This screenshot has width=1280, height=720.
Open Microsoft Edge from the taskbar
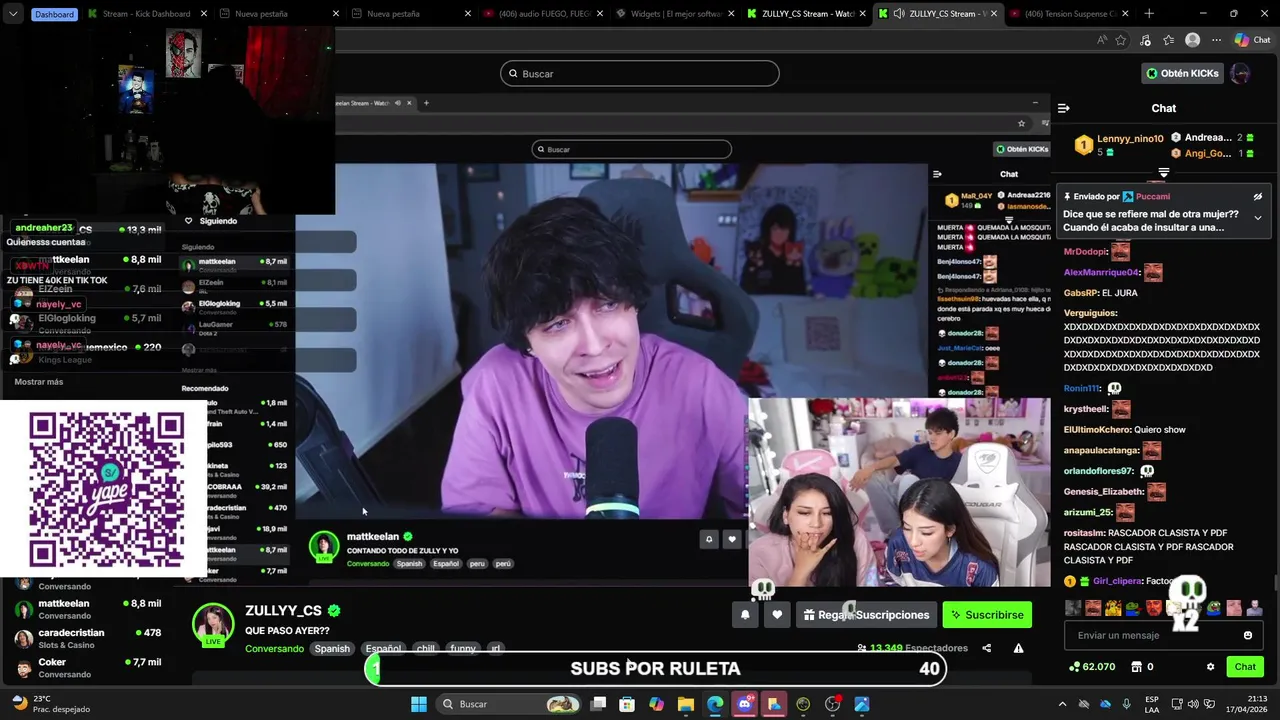[715, 704]
